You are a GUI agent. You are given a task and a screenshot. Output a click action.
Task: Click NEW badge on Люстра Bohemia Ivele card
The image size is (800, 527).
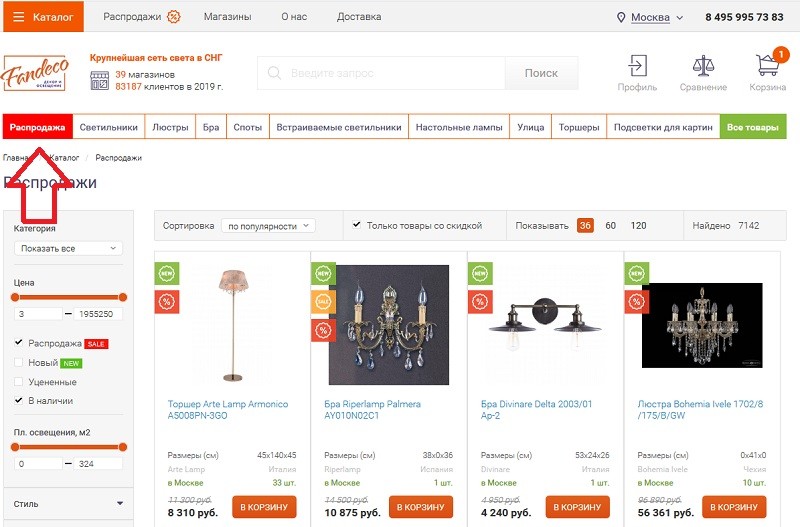click(637, 273)
